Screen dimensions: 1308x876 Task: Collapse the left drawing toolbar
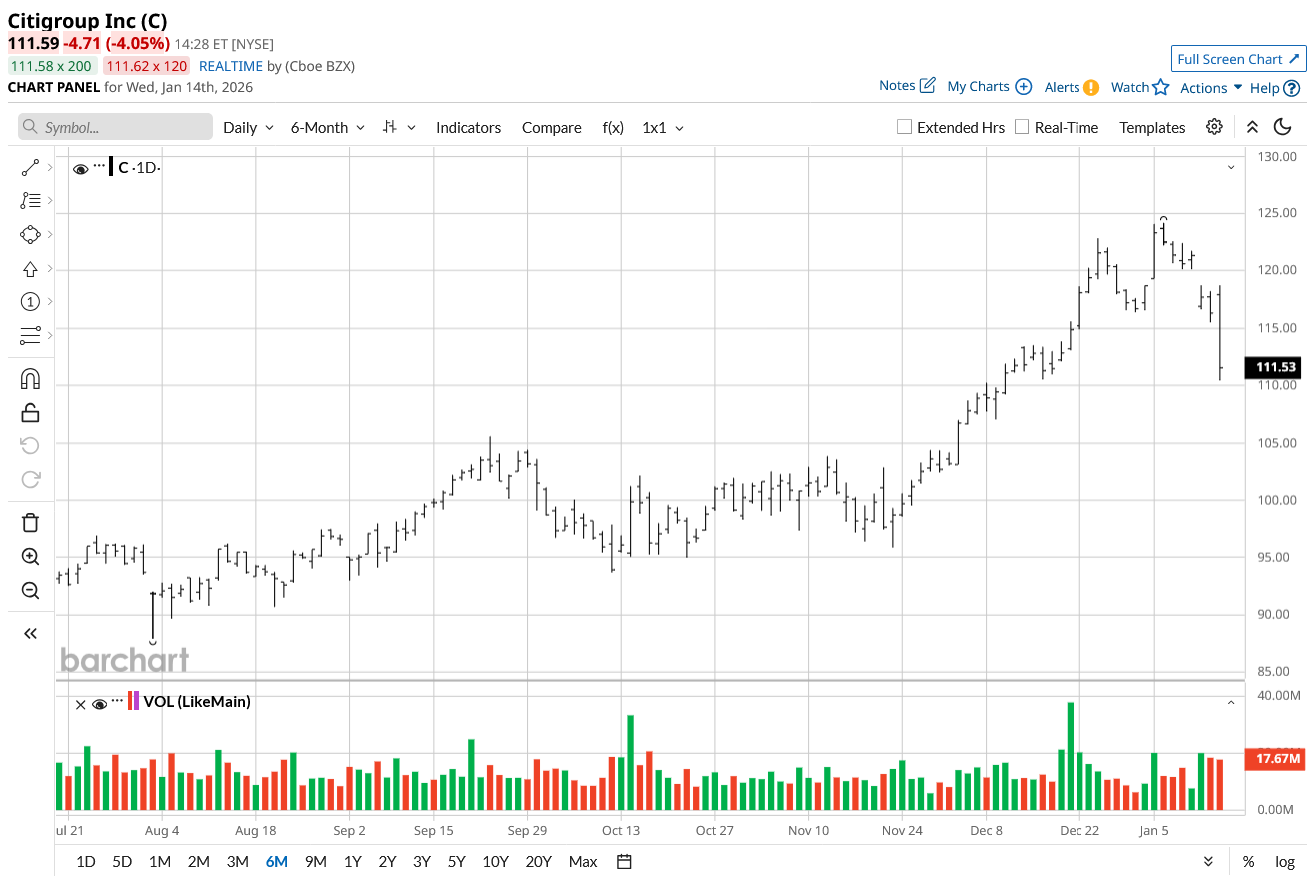coord(30,633)
